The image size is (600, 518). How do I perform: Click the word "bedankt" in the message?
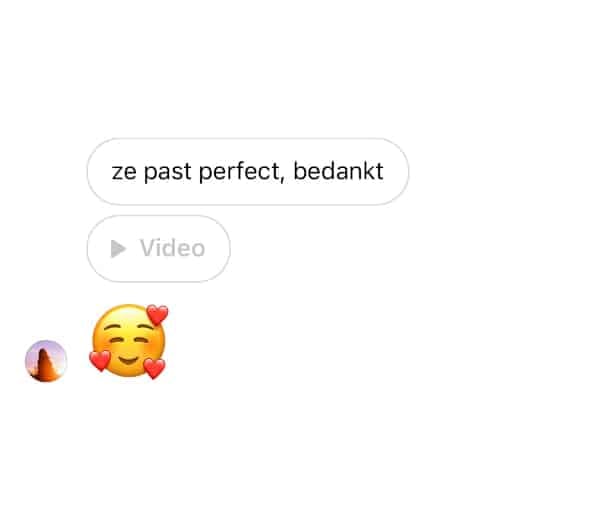tap(338, 171)
